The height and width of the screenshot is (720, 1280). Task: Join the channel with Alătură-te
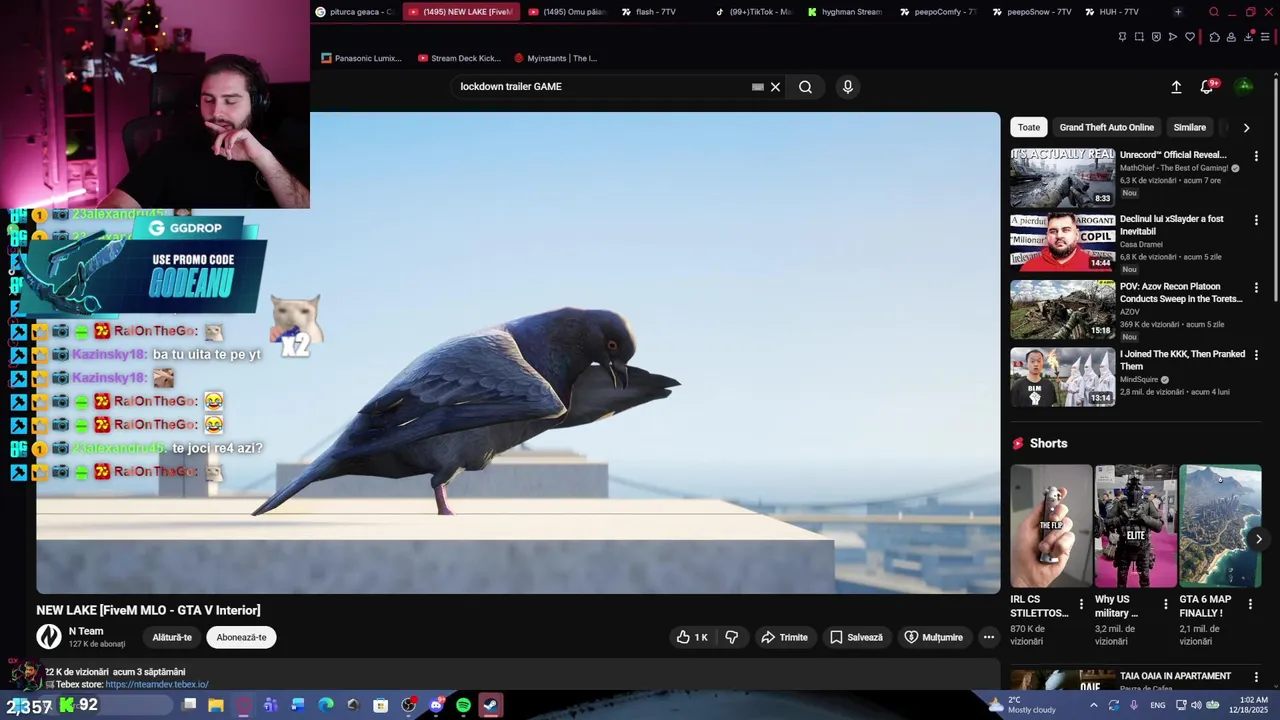172,637
